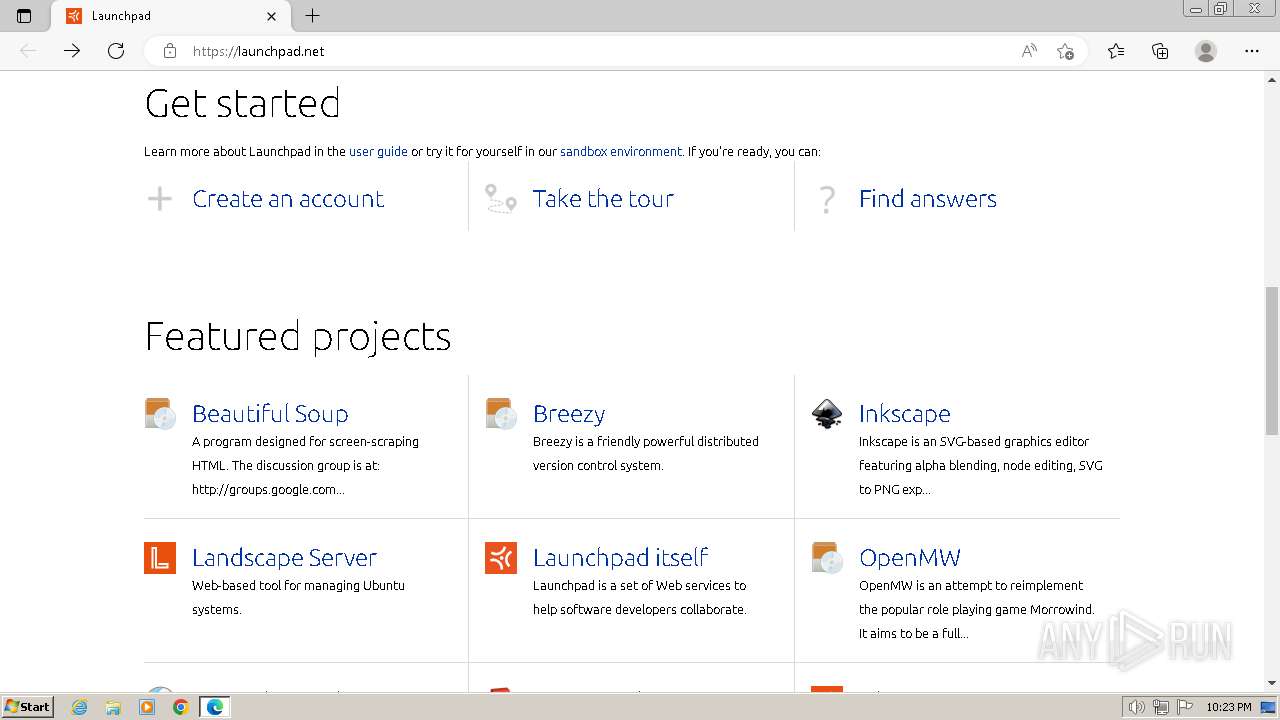
Task: Click the Breezy project icon
Action: pos(501,414)
